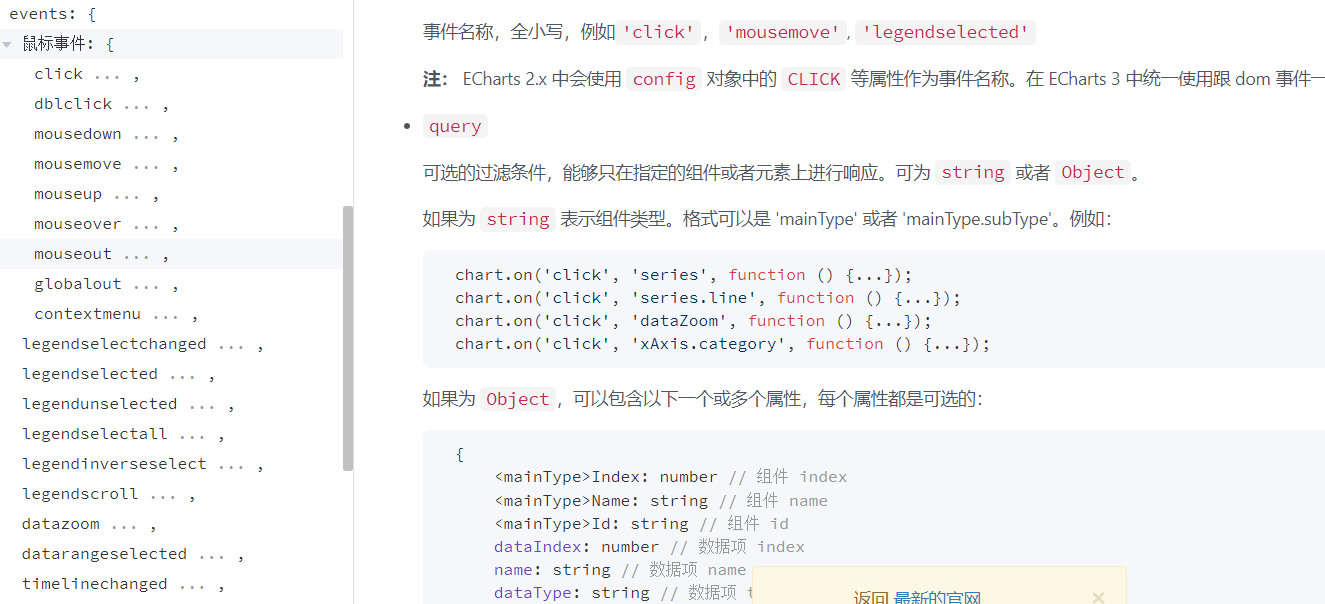Viewport: 1325px width, 604px height.
Task: Select the legendunselected sidebar item
Action: [99, 404]
